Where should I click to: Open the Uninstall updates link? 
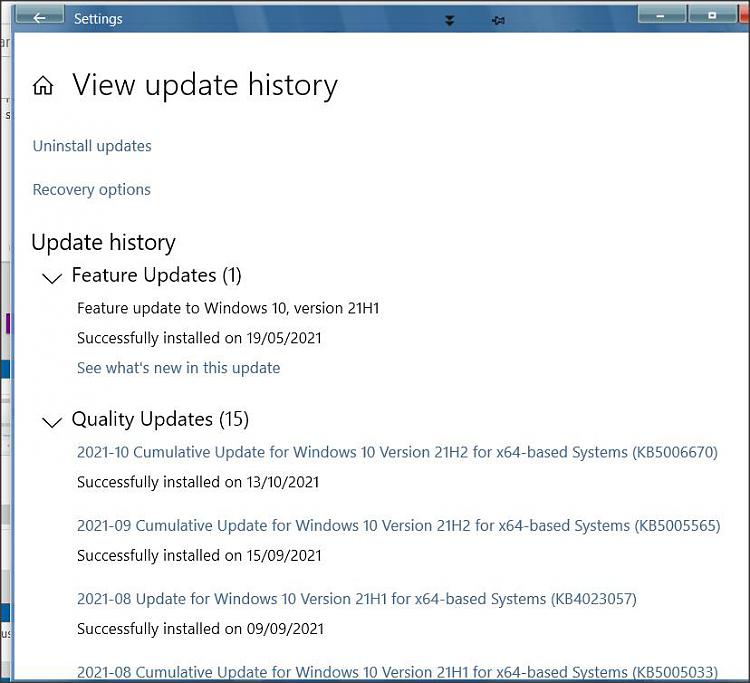click(92, 146)
